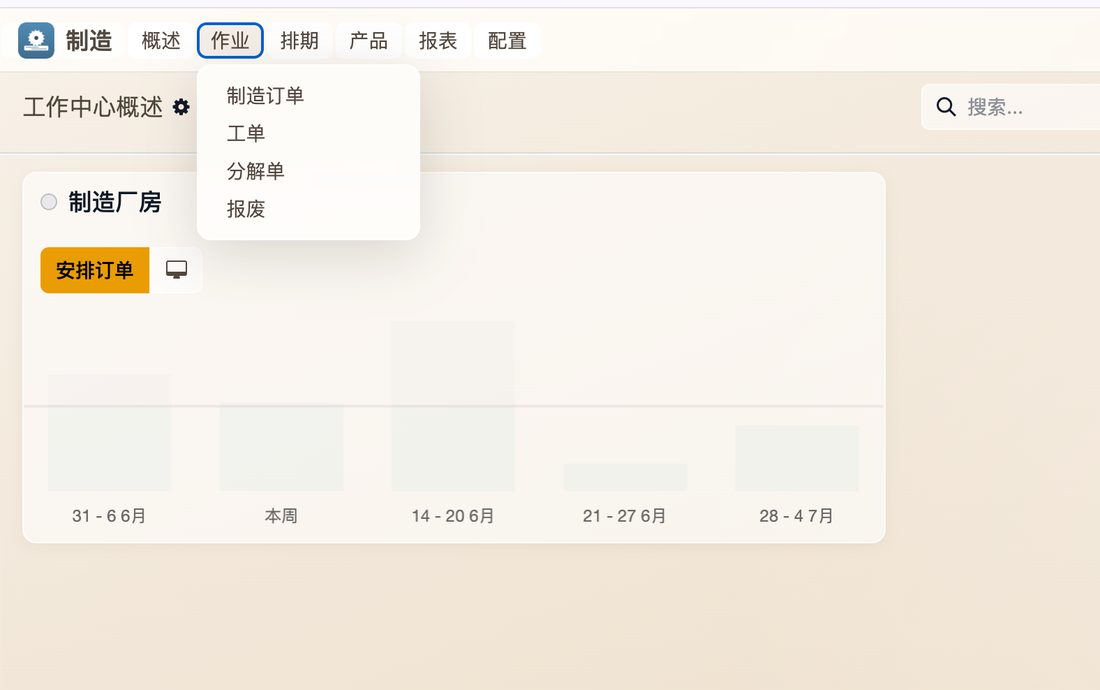Click the 31 - 6 6月 axis label
Image resolution: width=1100 pixels, height=690 pixels.
[109, 516]
